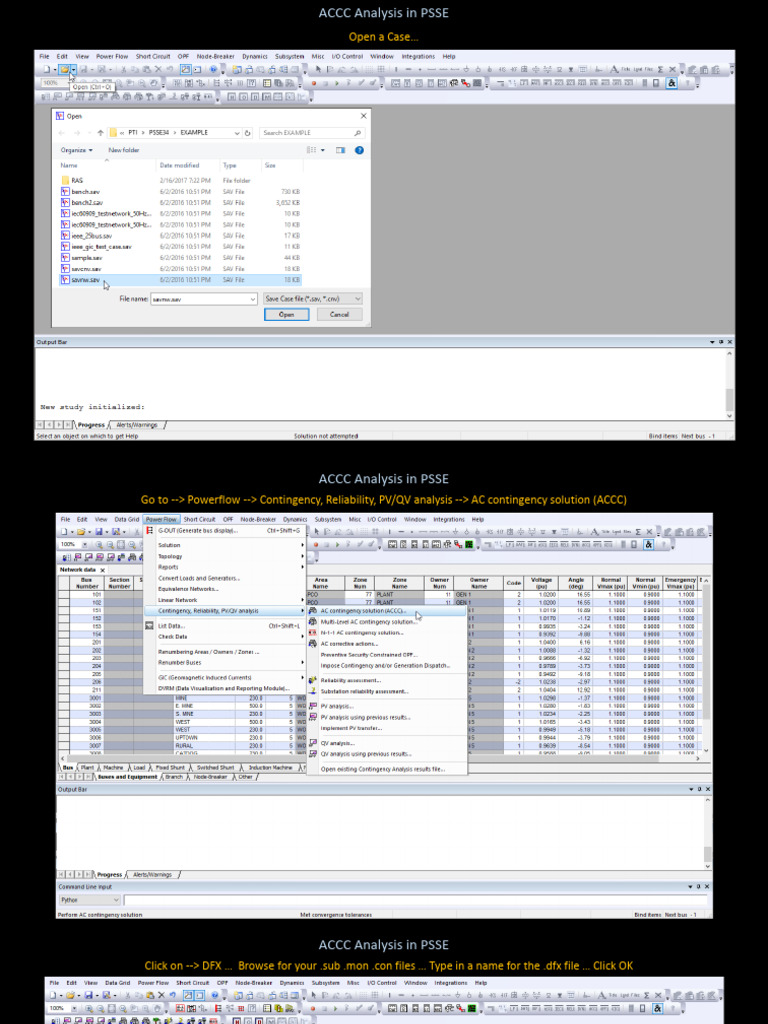Open the Organize dropdown in Open dialog
The image size is (768, 1024).
(x=76, y=150)
